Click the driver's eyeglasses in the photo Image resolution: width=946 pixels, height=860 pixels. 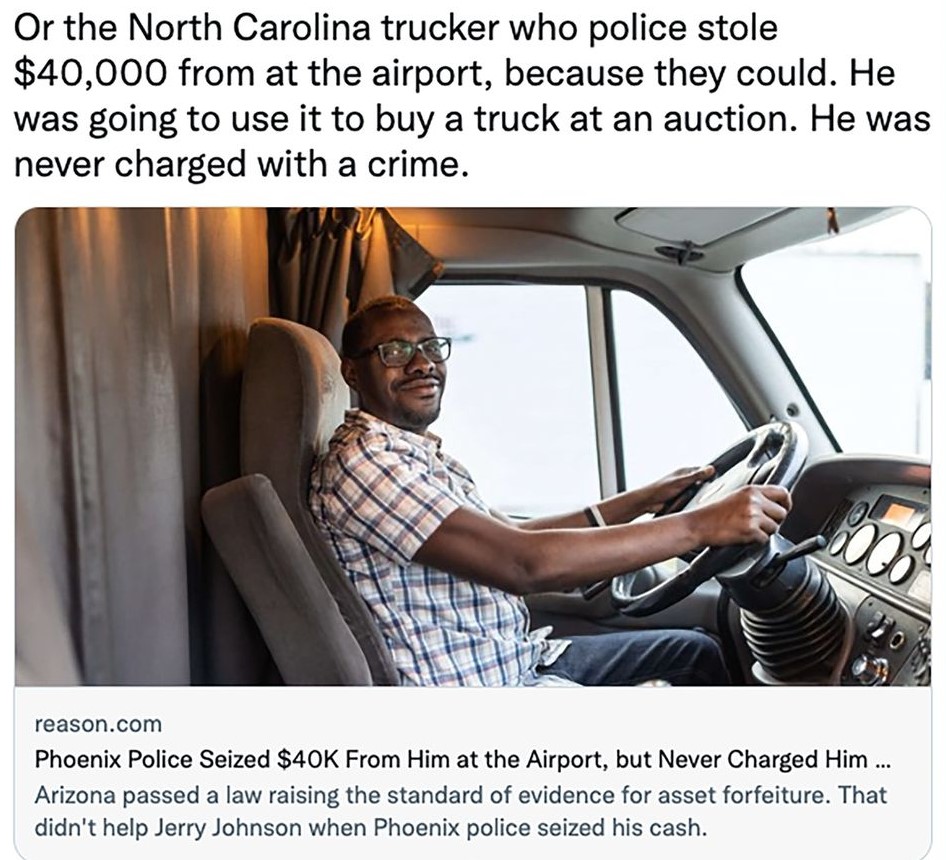[412, 351]
